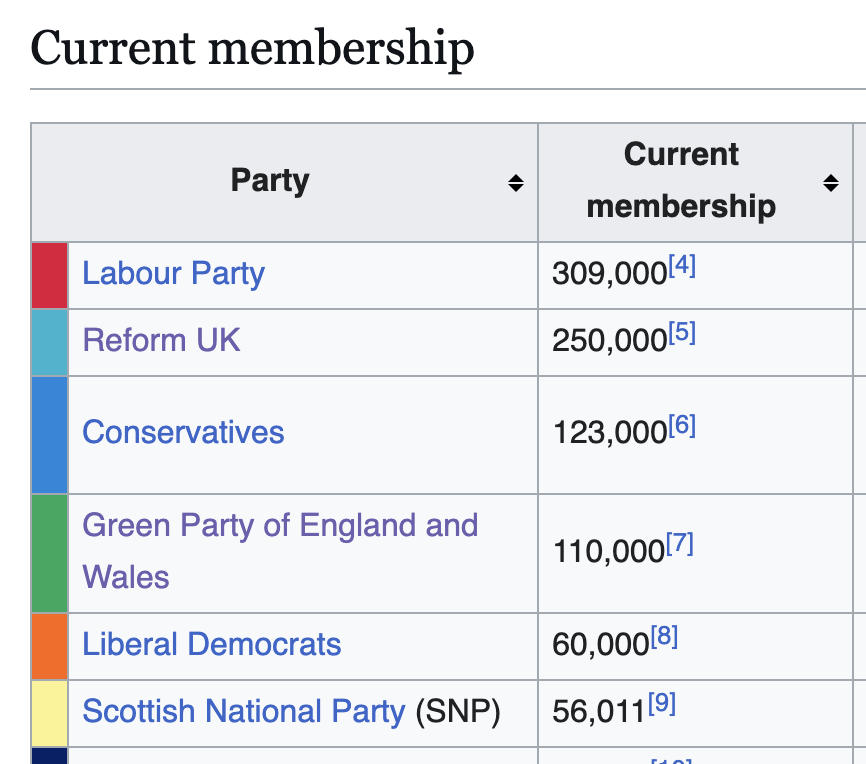This screenshot has height=764, width=866.
Task: Open citation 7 for Green Party membership
Action: tap(679, 544)
